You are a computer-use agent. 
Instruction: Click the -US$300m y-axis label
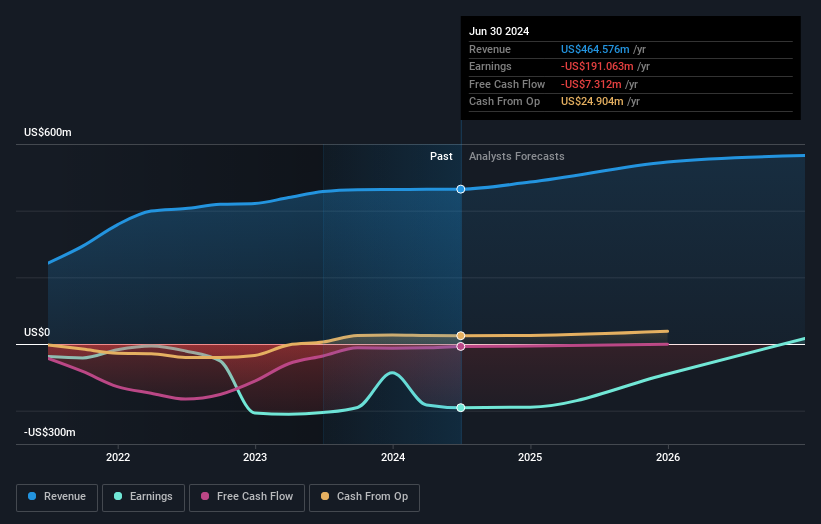[50, 432]
